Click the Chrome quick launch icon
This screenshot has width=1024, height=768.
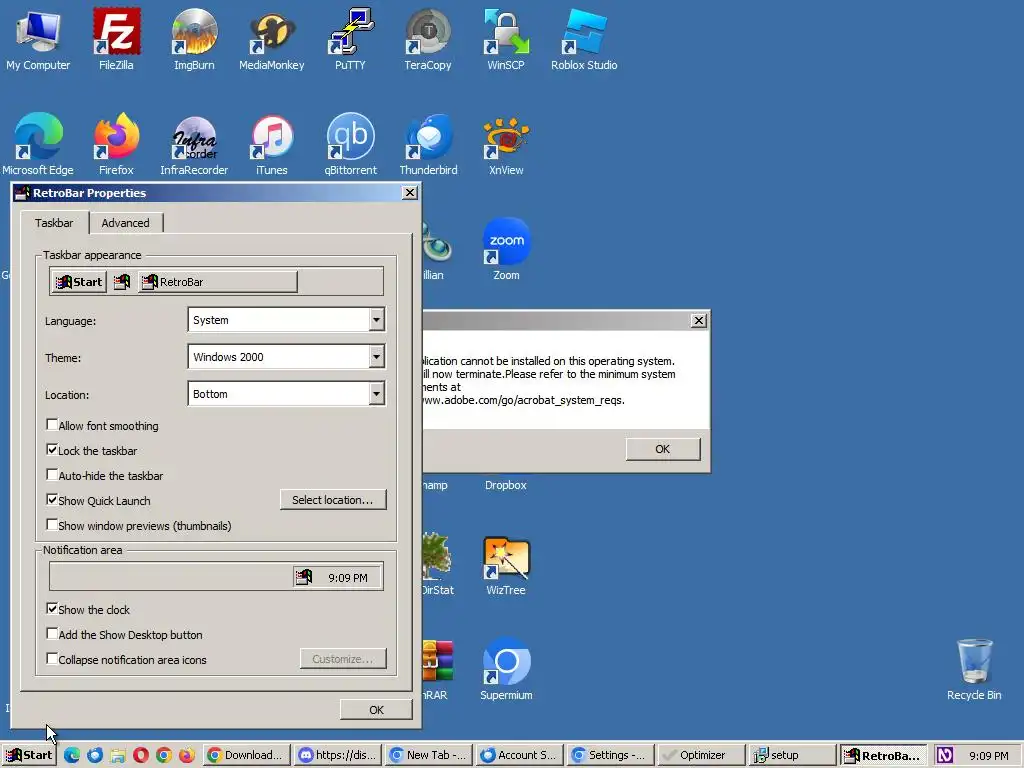[163, 756]
